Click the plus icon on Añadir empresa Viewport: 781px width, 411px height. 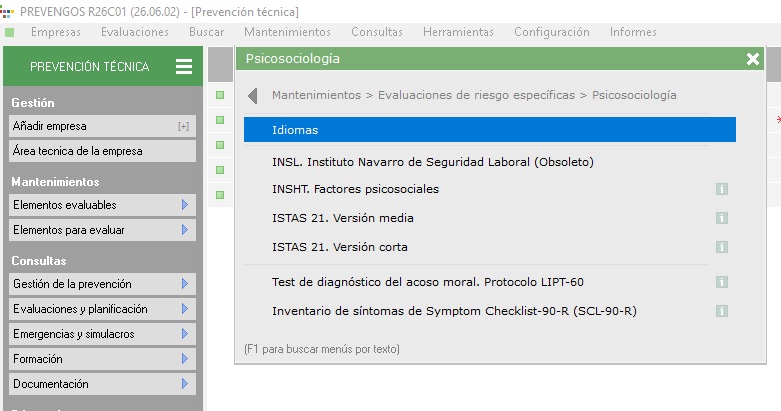(183, 127)
